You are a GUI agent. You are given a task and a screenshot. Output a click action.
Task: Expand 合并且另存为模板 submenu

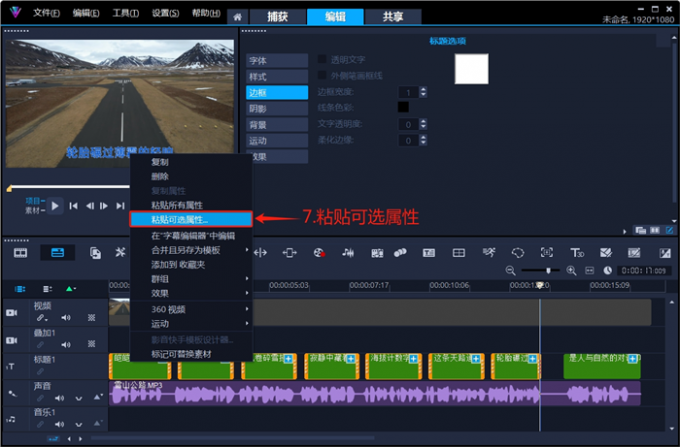[191, 250]
